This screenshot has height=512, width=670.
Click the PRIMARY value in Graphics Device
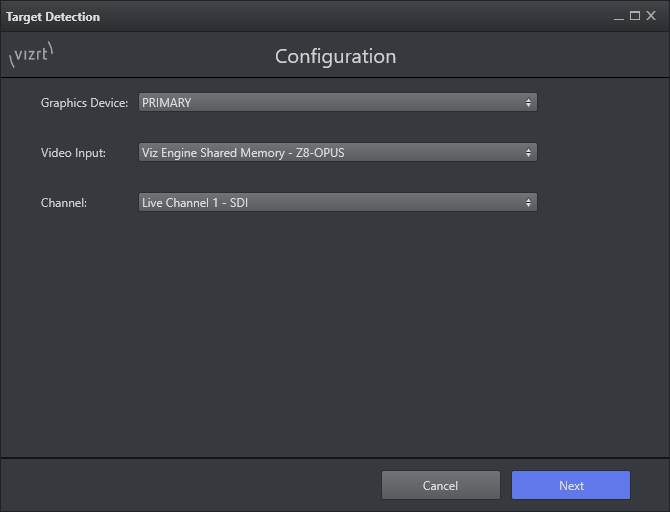167,103
